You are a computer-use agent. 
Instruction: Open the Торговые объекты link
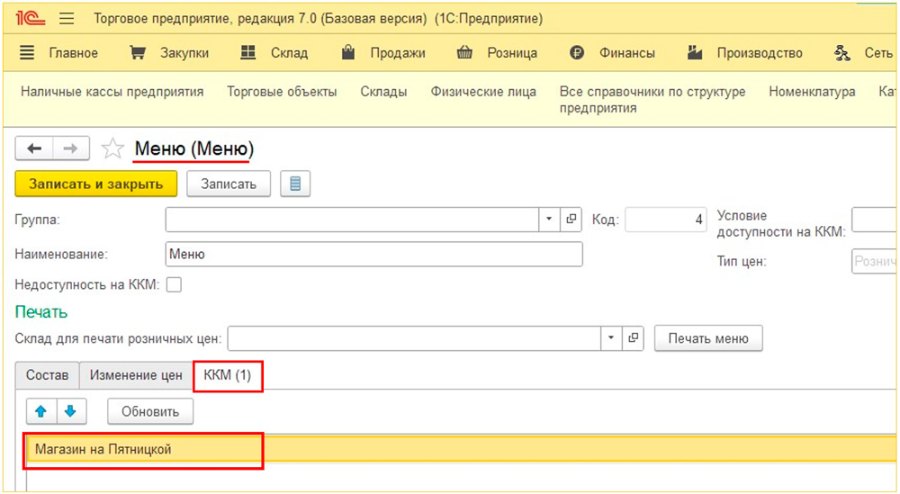282,92
